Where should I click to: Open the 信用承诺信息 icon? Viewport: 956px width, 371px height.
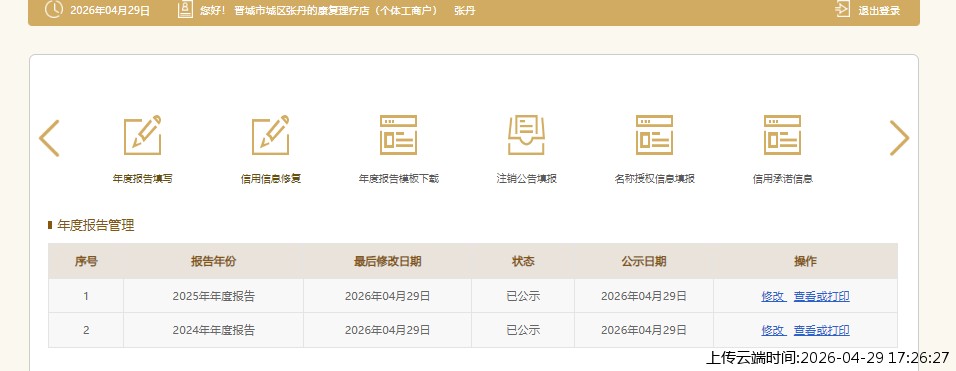[x=782, y=135]
